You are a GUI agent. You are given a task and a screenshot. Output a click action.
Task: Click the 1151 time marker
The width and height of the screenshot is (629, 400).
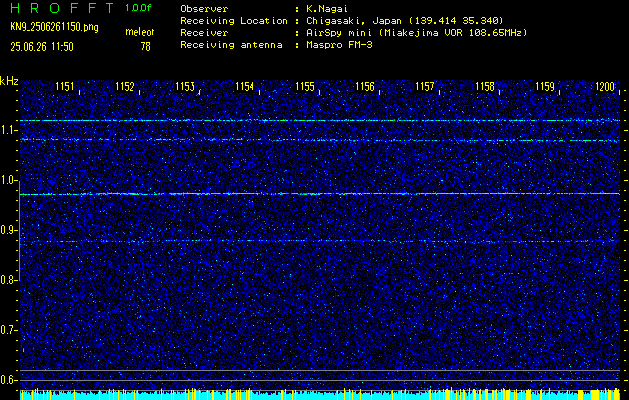65,86
